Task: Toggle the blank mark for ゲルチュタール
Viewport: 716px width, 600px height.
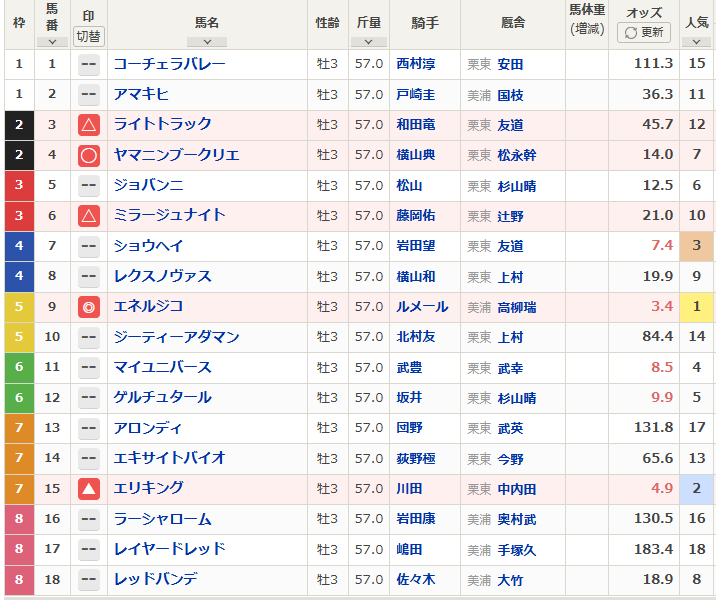Action: tap(88, 398)
